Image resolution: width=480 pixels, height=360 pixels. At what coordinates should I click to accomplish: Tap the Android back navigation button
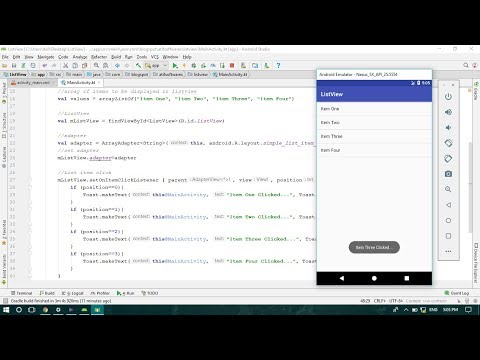coord(342,278)
